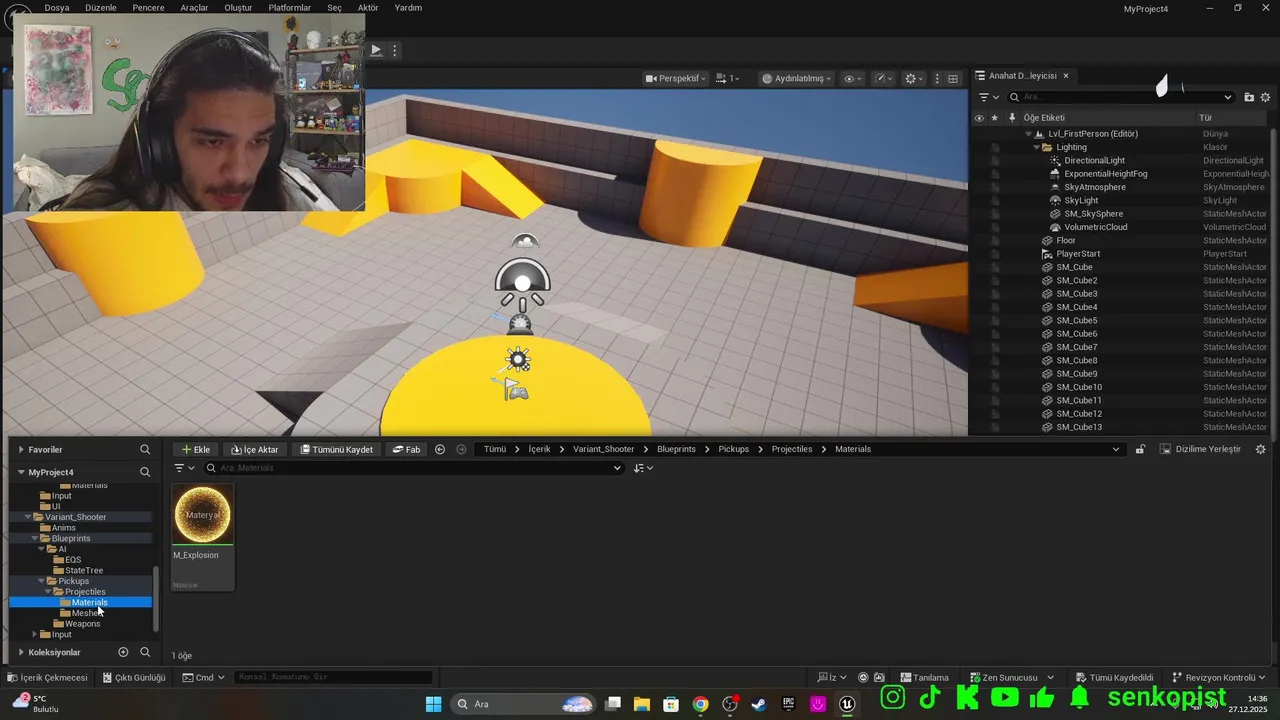Collapse Lvl_FirstPerson (Editör) in outliner

(x=1028, y=134)
